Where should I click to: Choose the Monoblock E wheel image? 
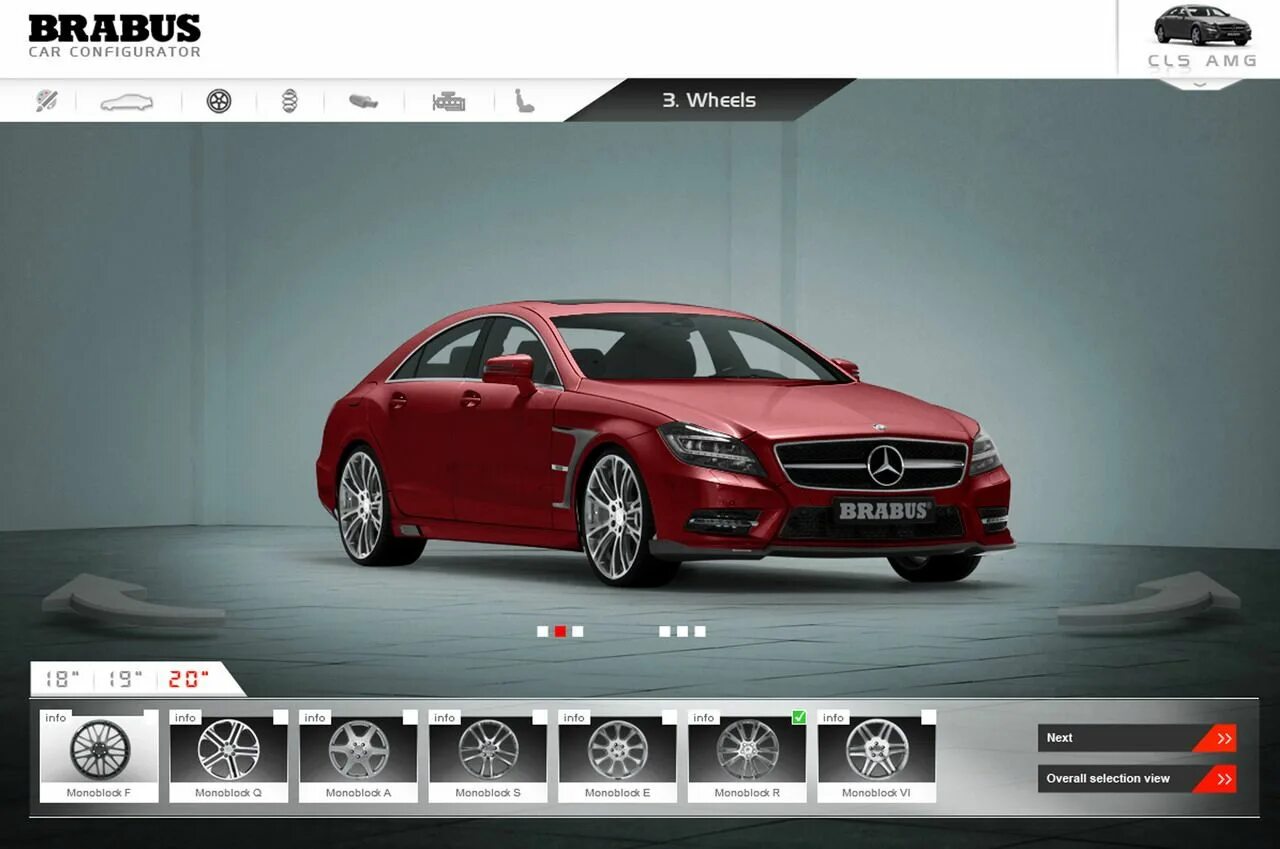pyautogui.click(x=617, y=750)
